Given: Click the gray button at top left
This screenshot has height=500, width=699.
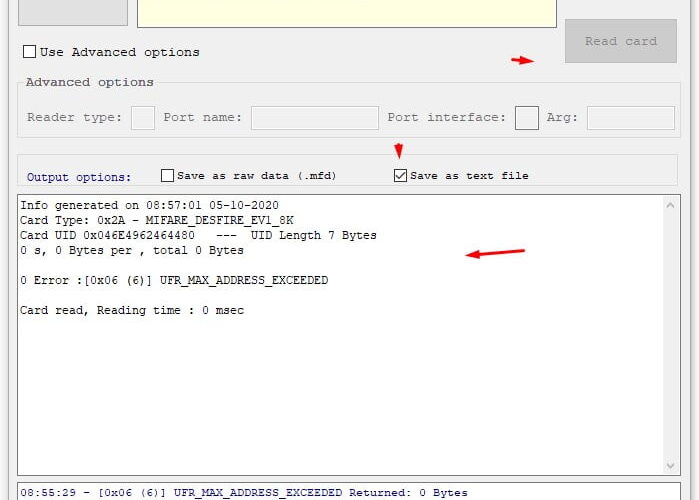Looking at the screenshot, I should pos(73,12).
